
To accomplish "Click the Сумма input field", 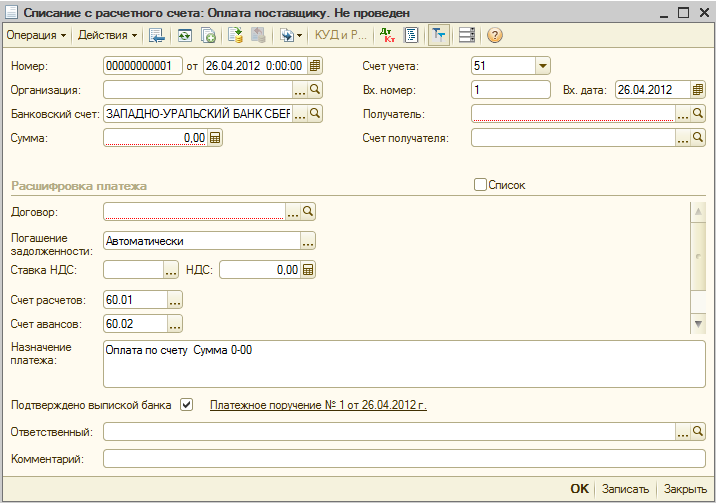I will pyautogui.click(x=156, y=138).
